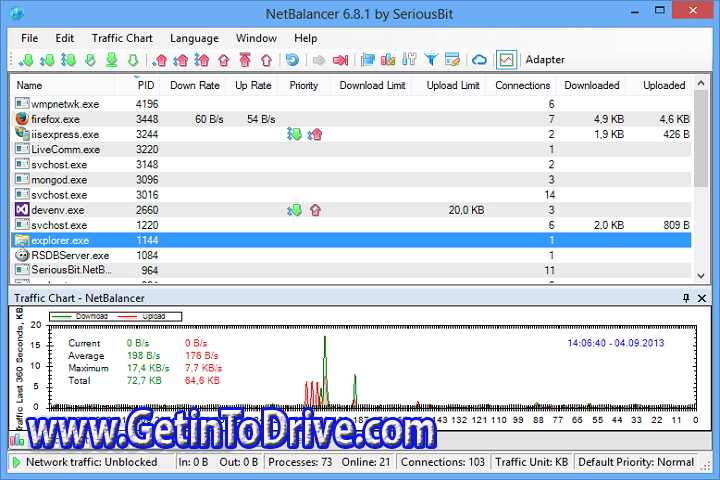Select the firefox.exe process row

click(x=351, y=119)
